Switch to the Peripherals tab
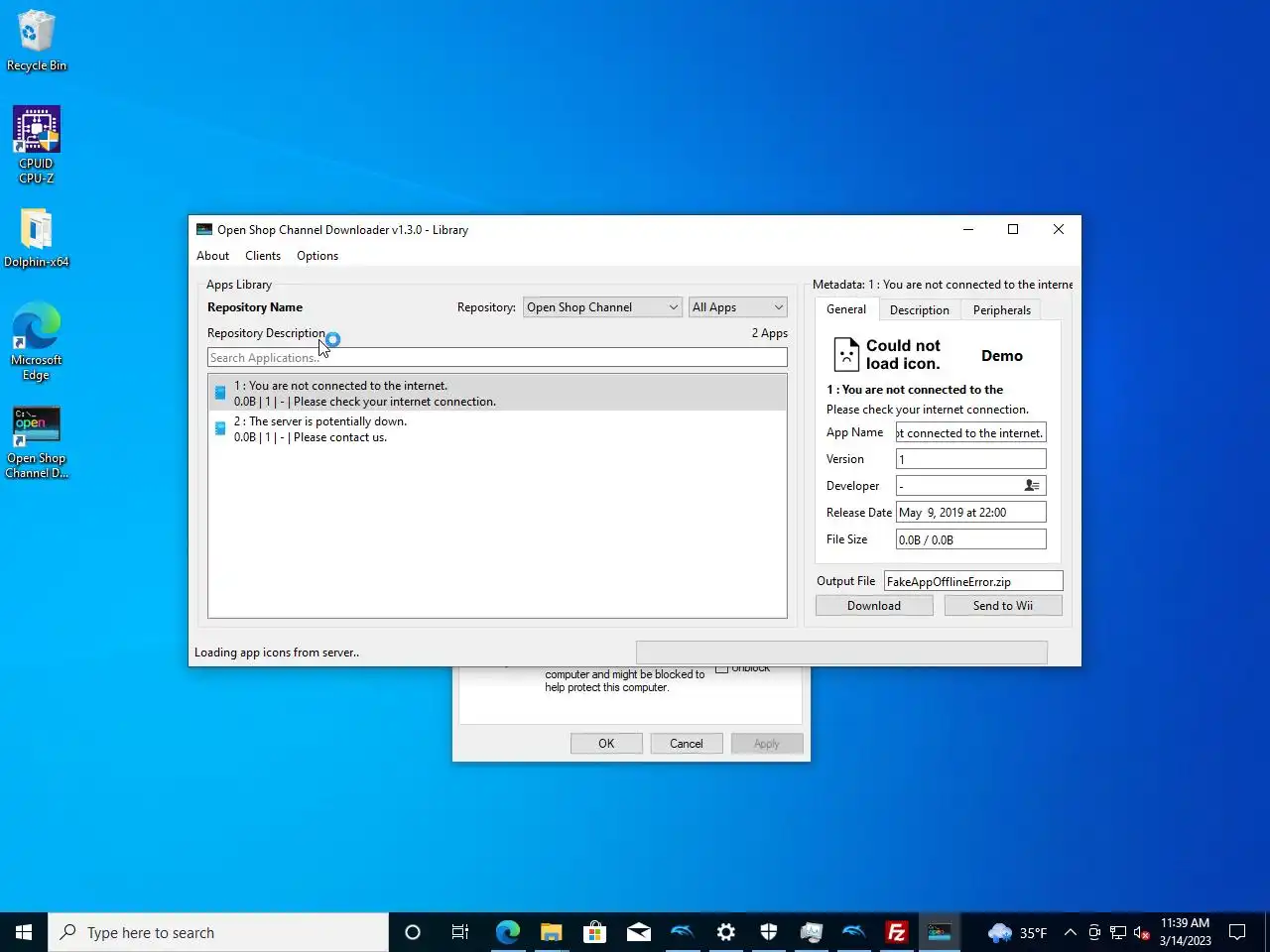1270x952 pixels. coord(1001,310)
